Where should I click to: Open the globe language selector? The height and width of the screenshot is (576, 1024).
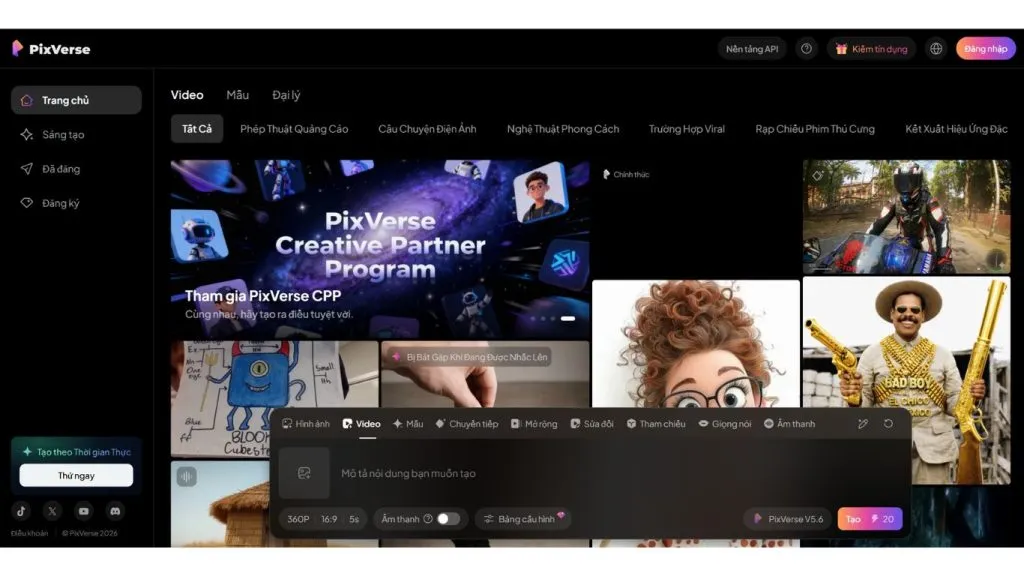[x=936, y=49]
